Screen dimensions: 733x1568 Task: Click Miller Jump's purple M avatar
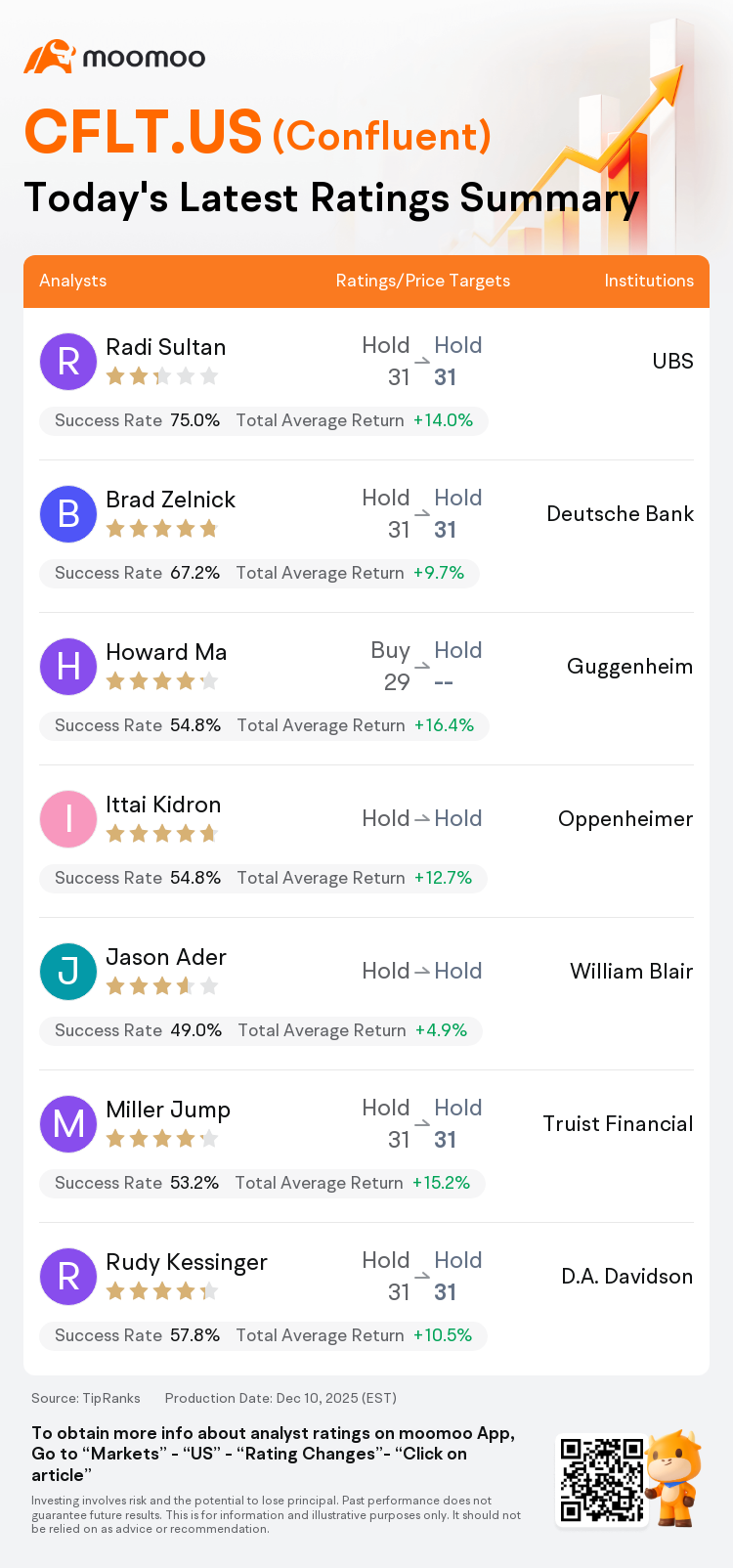[x=68, y=1124]
